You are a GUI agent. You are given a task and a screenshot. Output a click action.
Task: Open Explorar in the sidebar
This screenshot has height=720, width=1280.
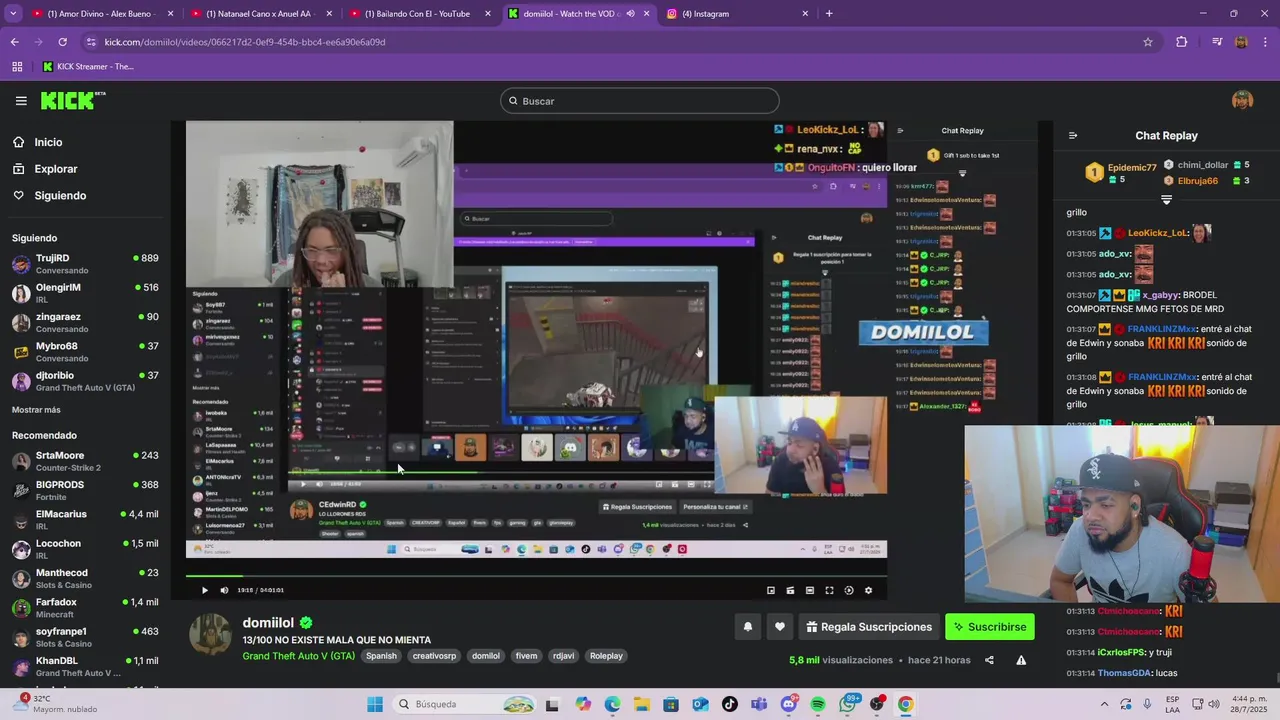(x=45, y=169)
